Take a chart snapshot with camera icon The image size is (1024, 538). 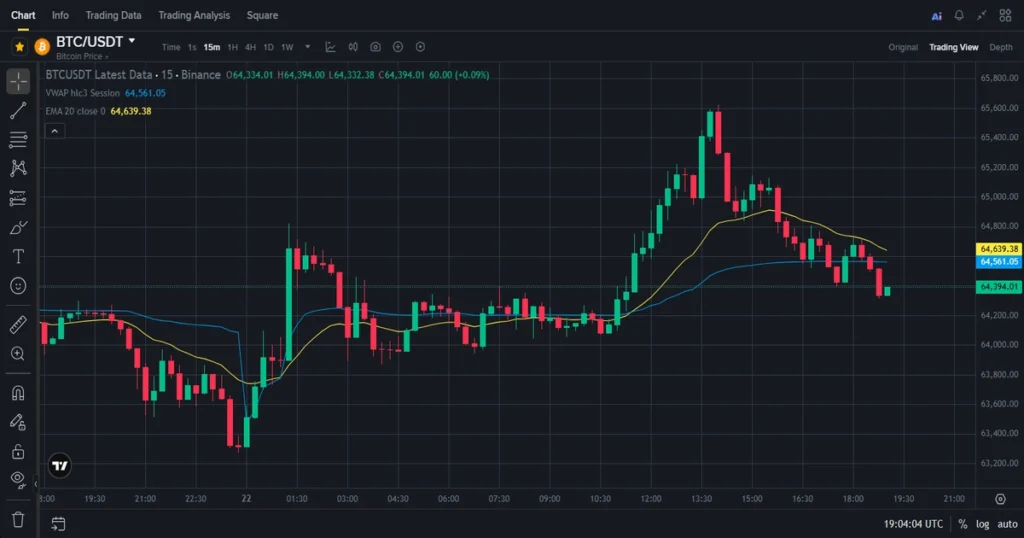376,47
